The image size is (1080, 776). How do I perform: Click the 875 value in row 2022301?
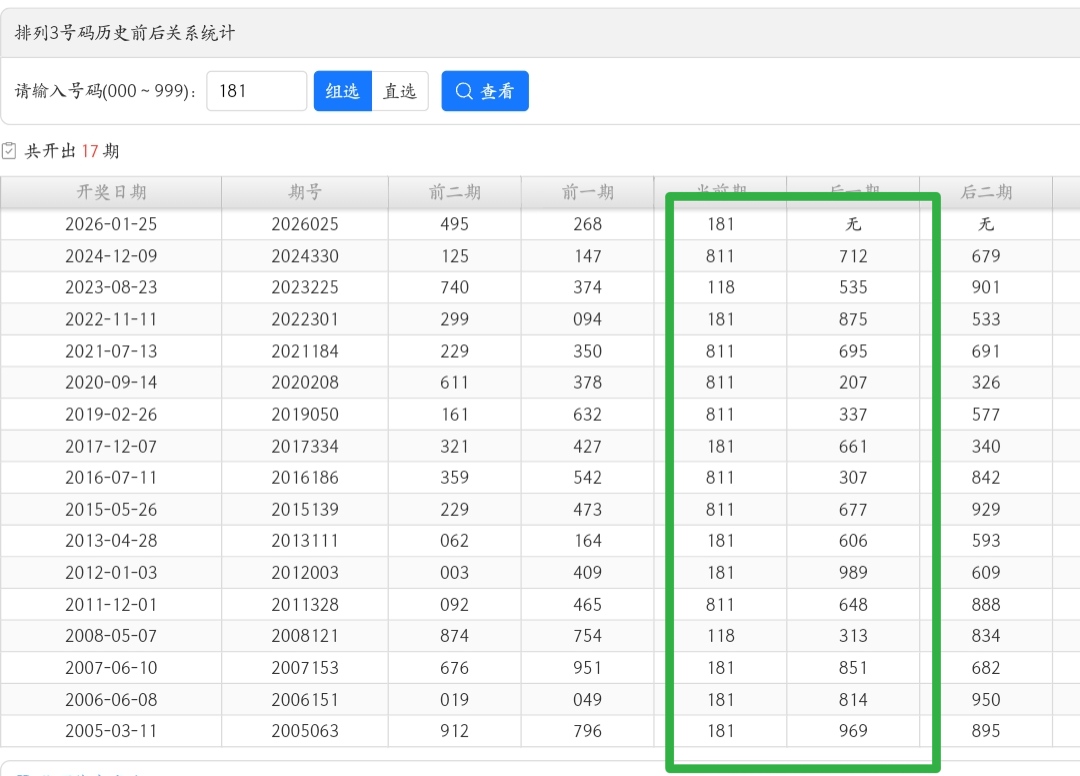(x=853, y=319)
